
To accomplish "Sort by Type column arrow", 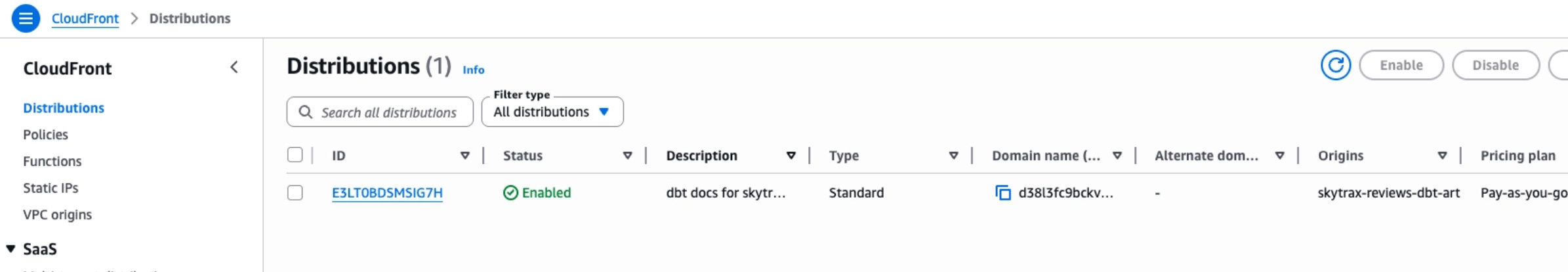I will coord(954,156).
